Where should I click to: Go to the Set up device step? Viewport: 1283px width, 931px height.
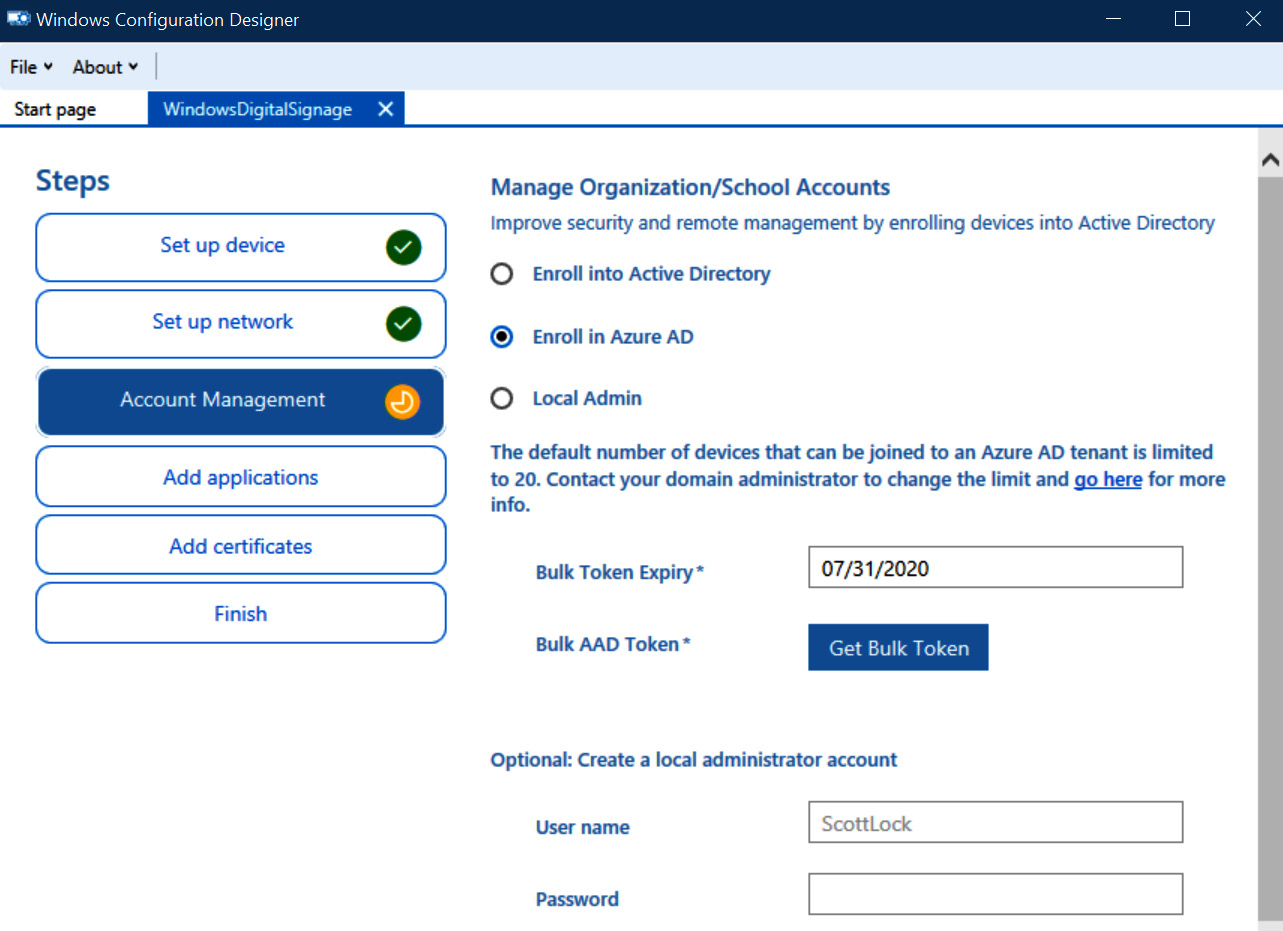coord(241,247)
